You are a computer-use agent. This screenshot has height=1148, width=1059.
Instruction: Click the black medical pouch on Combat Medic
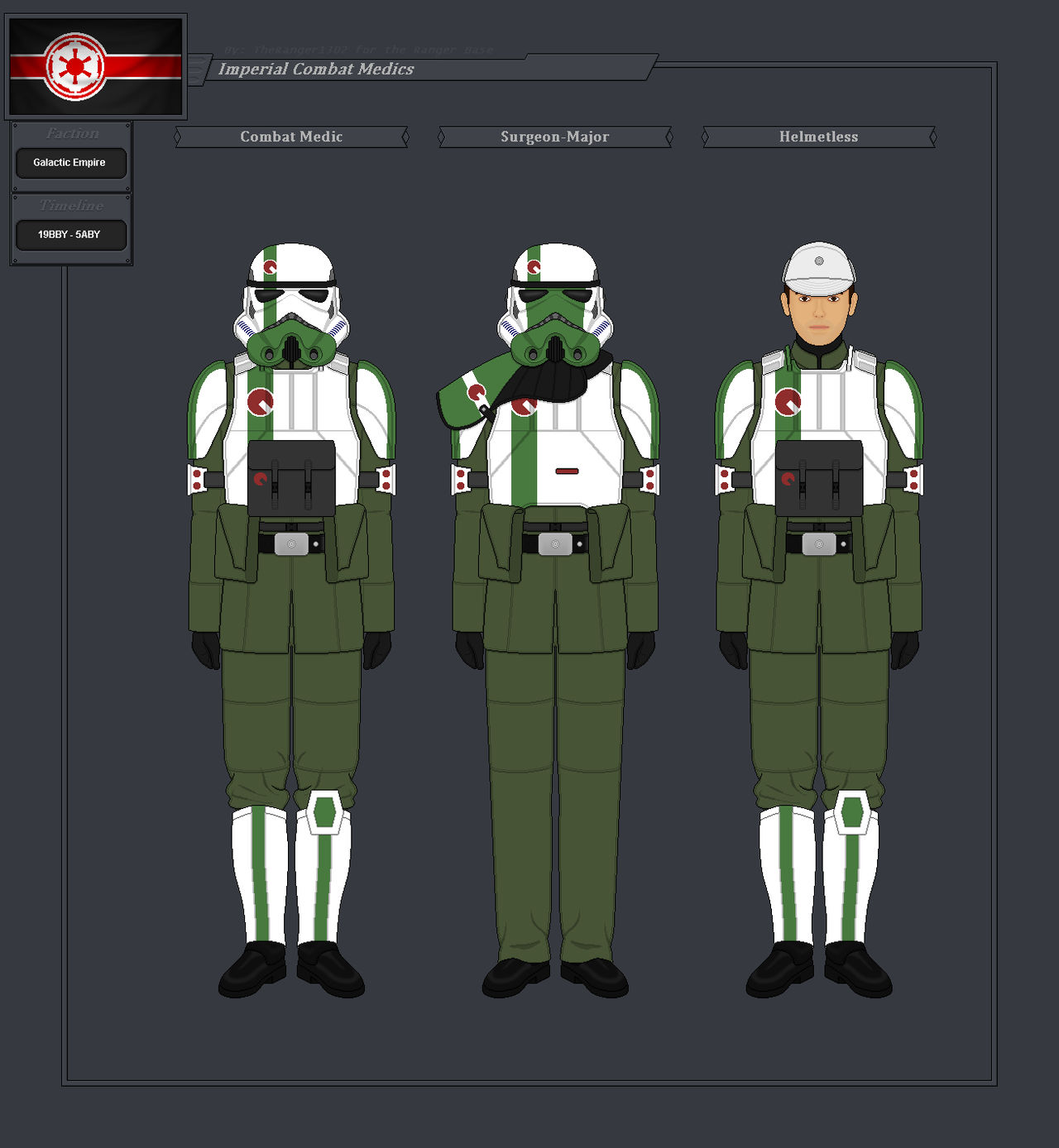click(291, 478)
